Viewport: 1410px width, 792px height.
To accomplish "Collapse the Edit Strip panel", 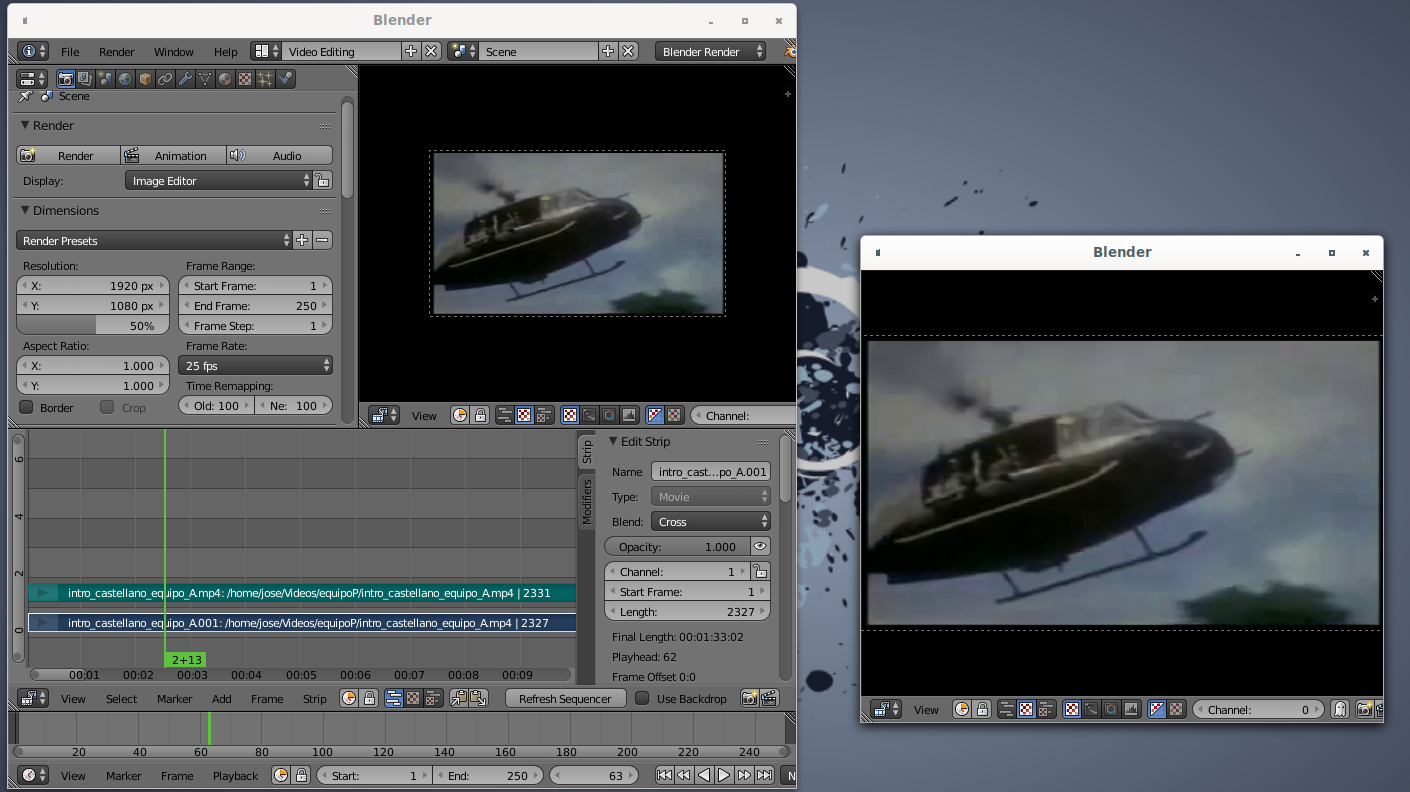I will click(x=614, y=442).
